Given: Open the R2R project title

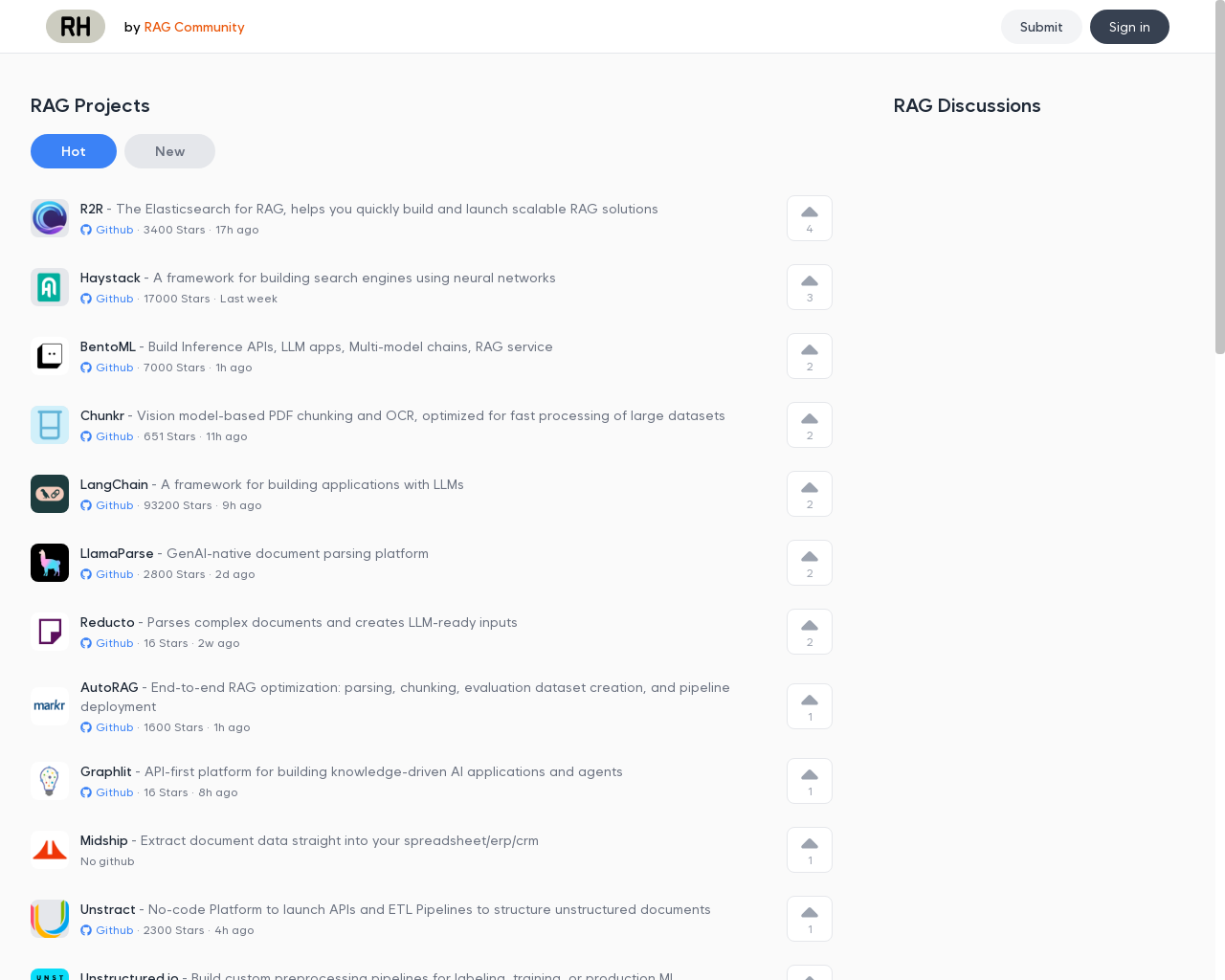Looking at the screenshot, I should [x=92, y=209].
